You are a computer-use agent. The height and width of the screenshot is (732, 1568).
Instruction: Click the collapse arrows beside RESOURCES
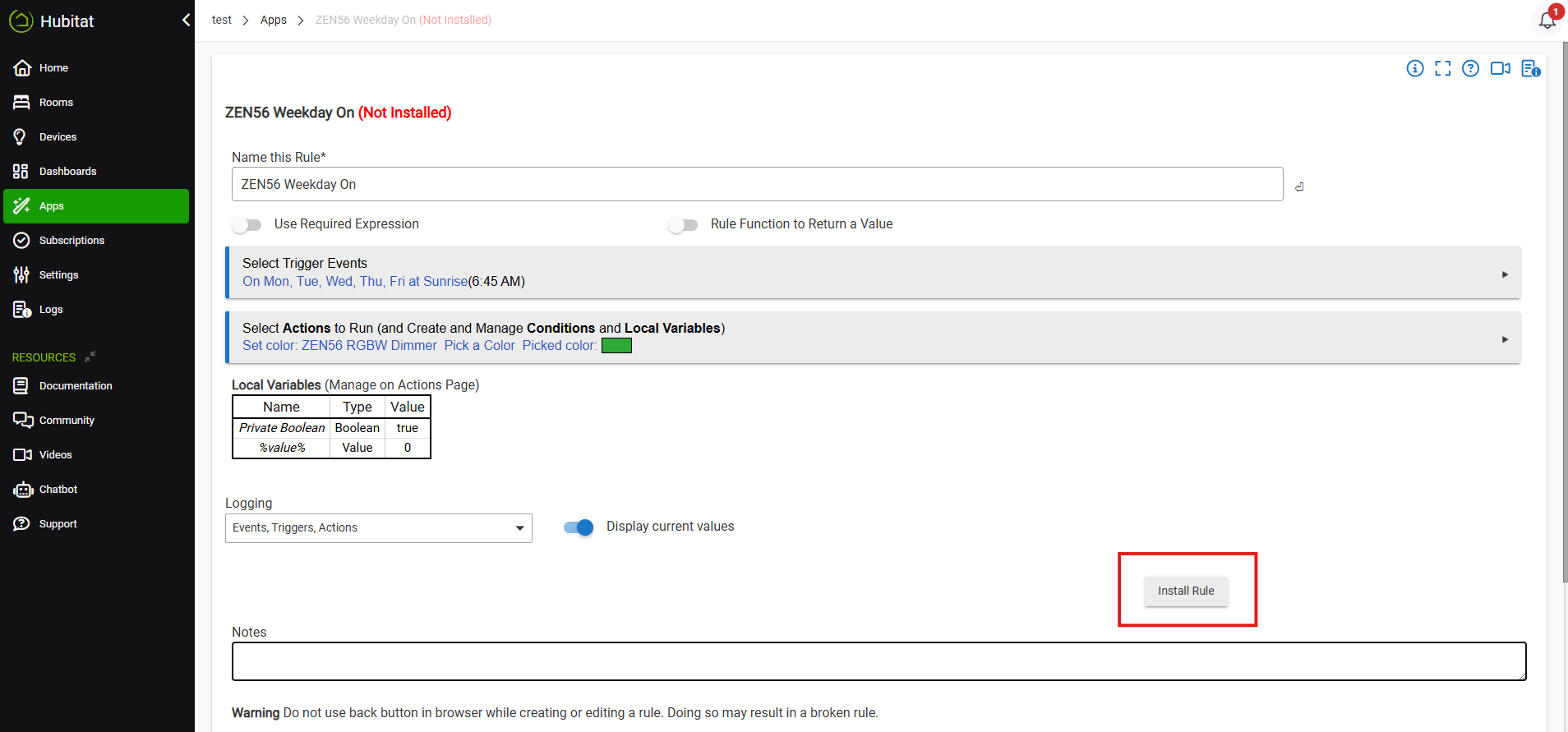(x=90, y=357)
